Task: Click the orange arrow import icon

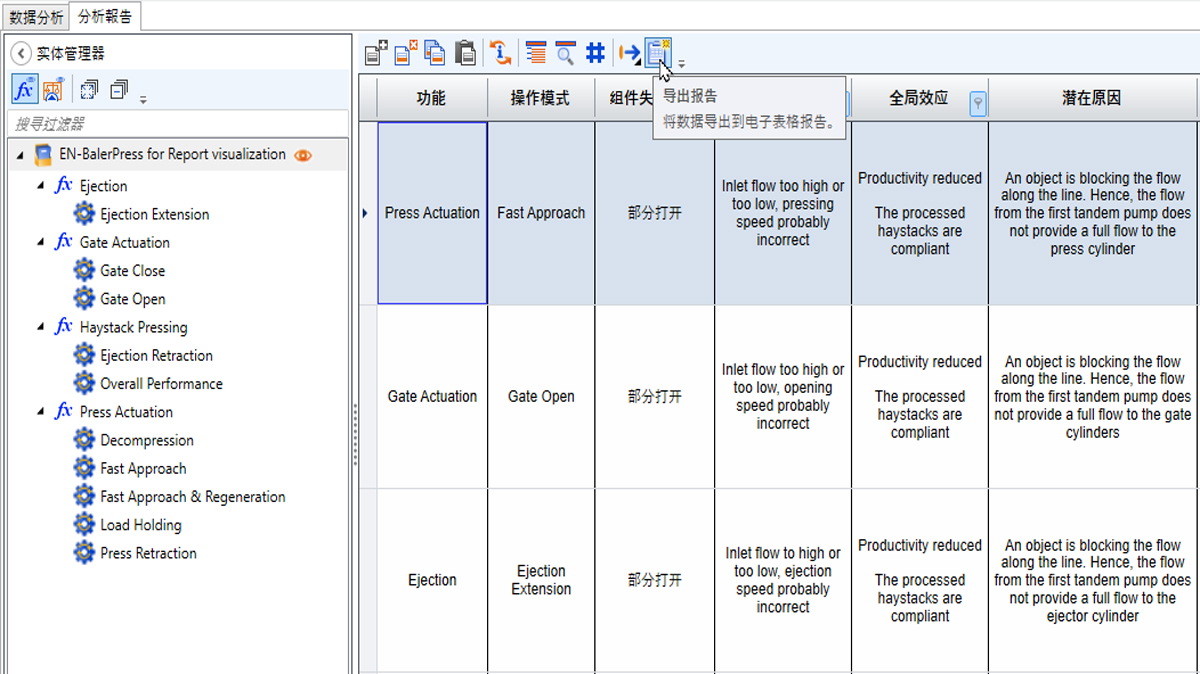Action: [x=630, y=53]
